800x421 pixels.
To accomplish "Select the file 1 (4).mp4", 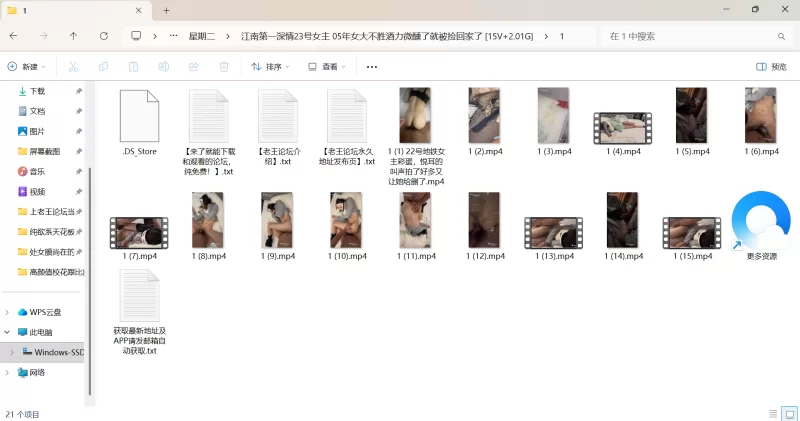I will coord(623,134).
